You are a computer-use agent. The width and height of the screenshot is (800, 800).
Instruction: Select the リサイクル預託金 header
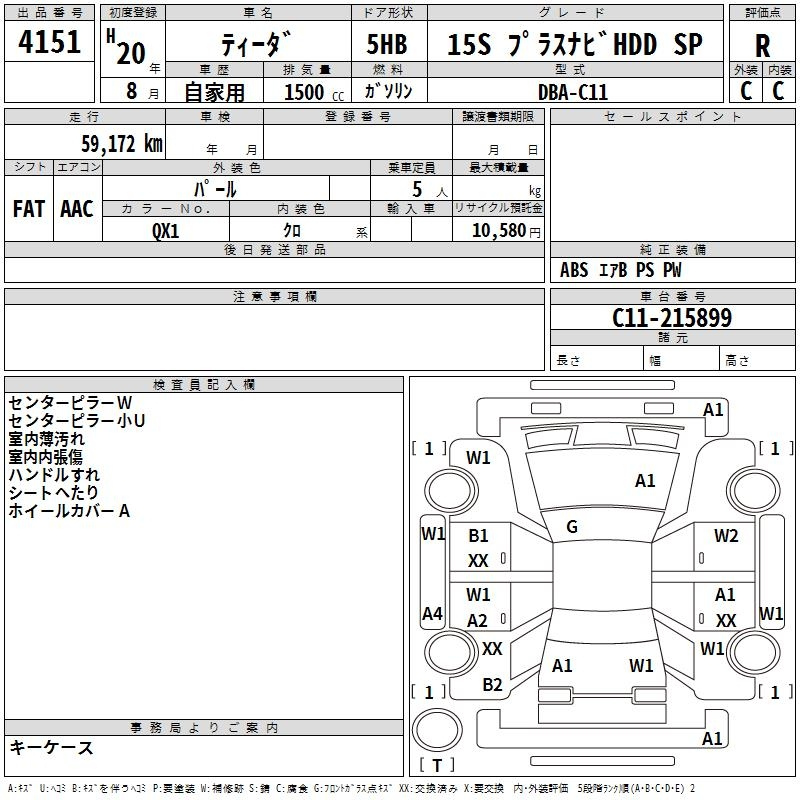498,208
